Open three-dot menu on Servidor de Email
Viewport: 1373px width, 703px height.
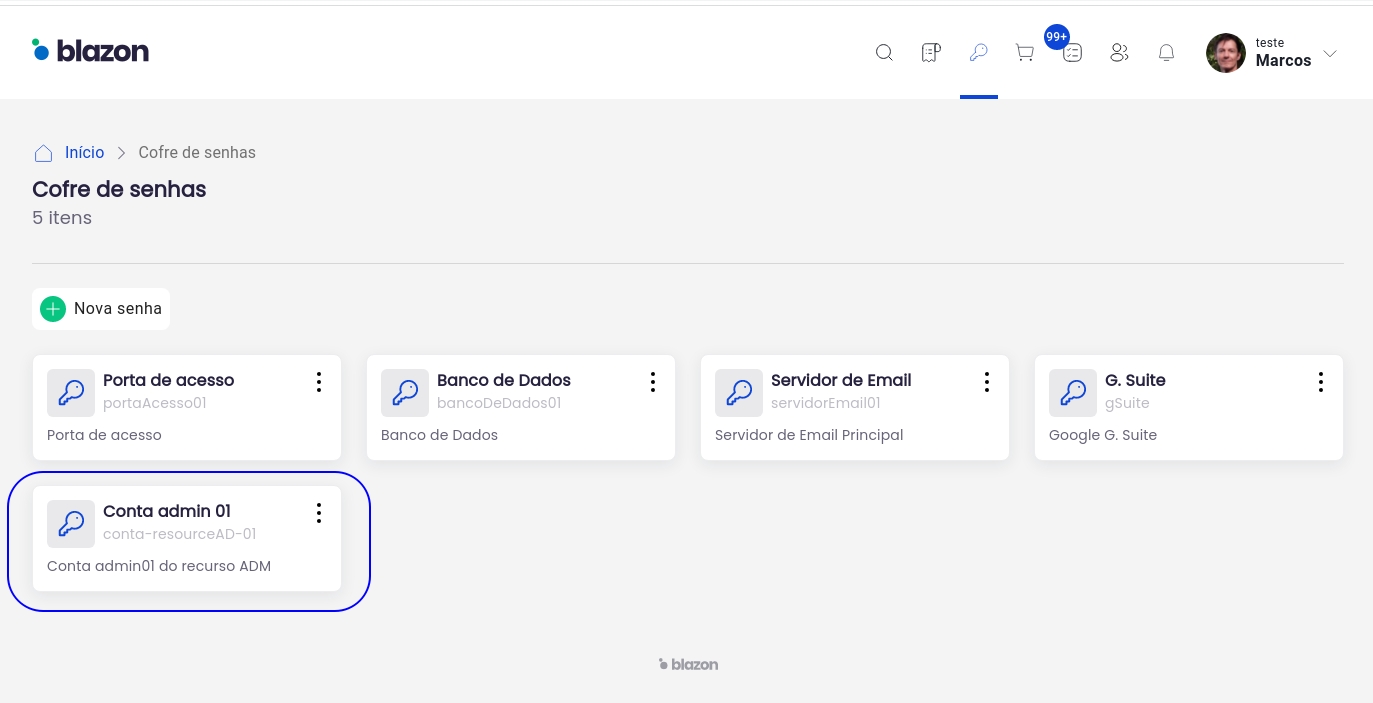pyautogui.click(x=987, y=382)
